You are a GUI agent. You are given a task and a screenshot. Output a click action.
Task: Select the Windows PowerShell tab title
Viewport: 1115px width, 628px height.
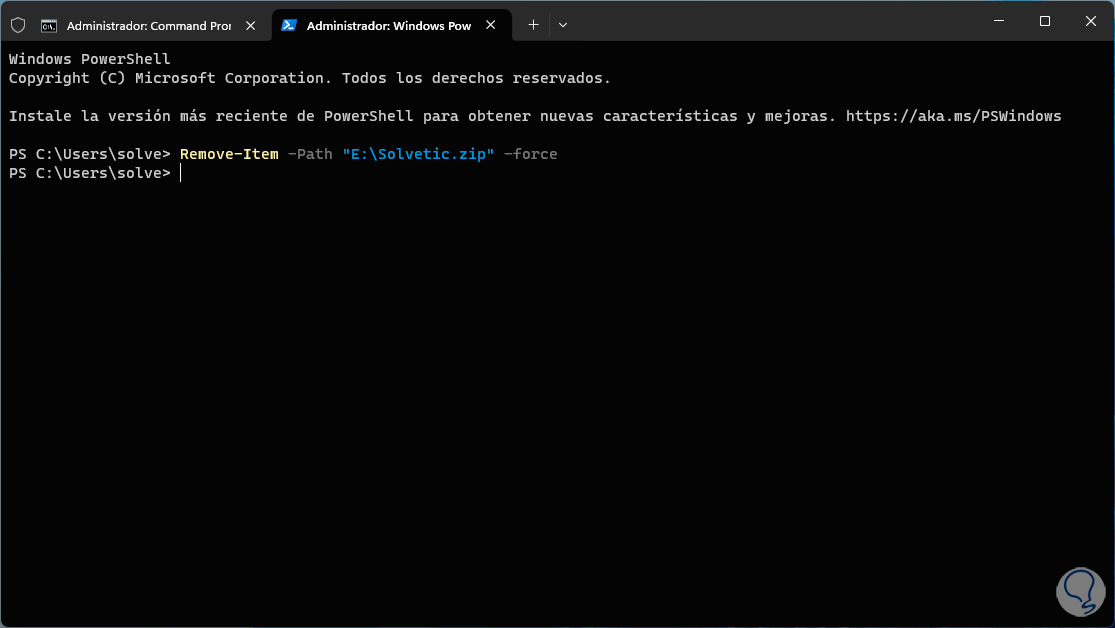[x=388, y=26]
